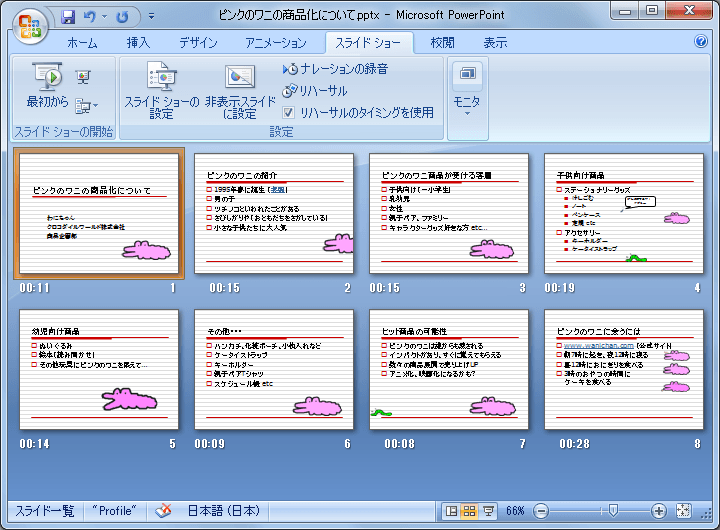Switch to Normal view icon
This screenshot has width=720, height=530.
click(451, 511)
